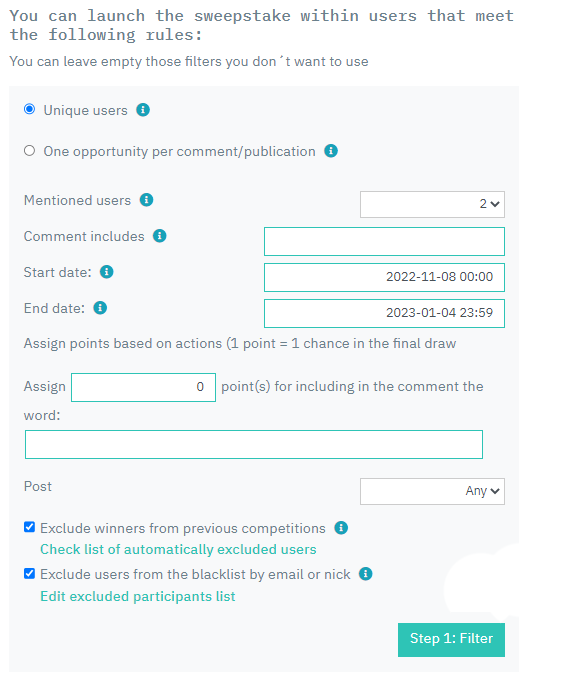Open the Mentioned users number dropdown
584x676 pixels.
tap(432, 204)
